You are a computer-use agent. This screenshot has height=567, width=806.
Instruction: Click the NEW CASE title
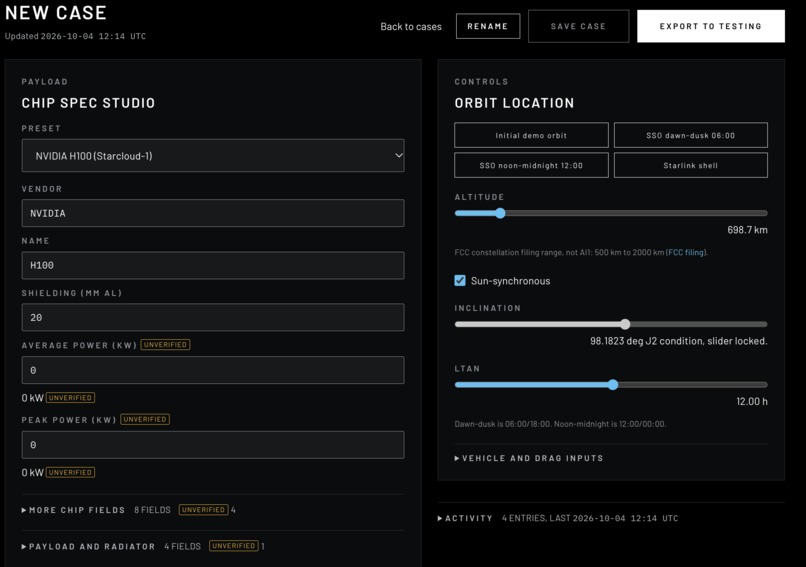pyautogui.click(x=56, y=13)
